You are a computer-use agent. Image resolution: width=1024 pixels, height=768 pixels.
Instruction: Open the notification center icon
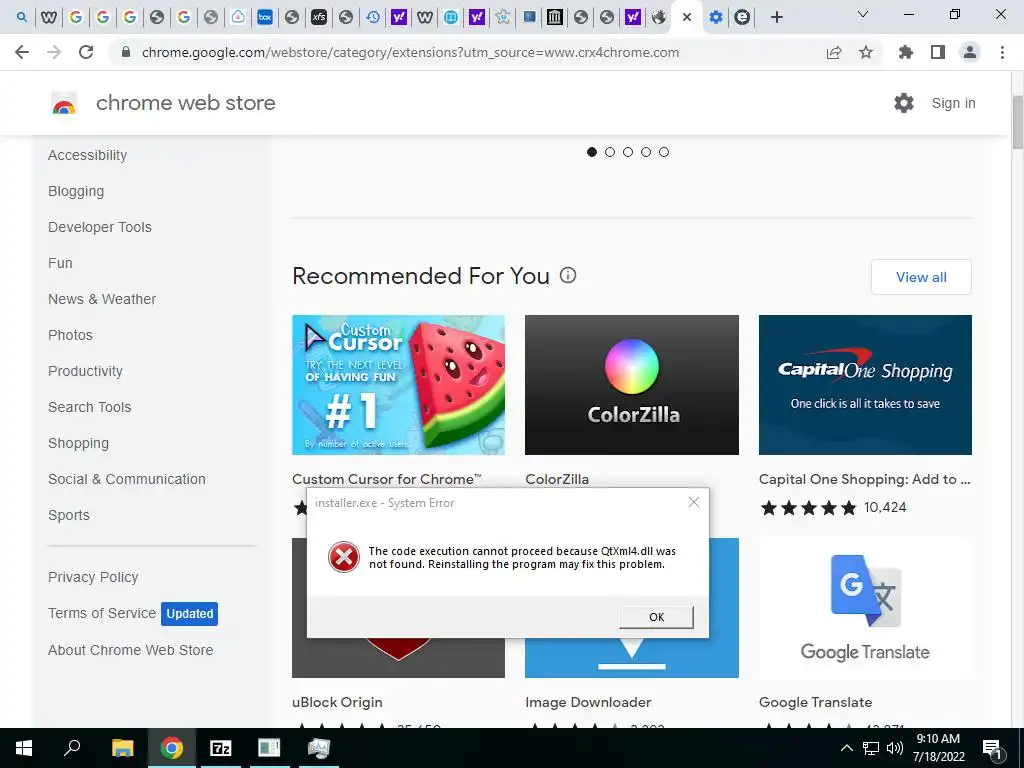point(992,748)
